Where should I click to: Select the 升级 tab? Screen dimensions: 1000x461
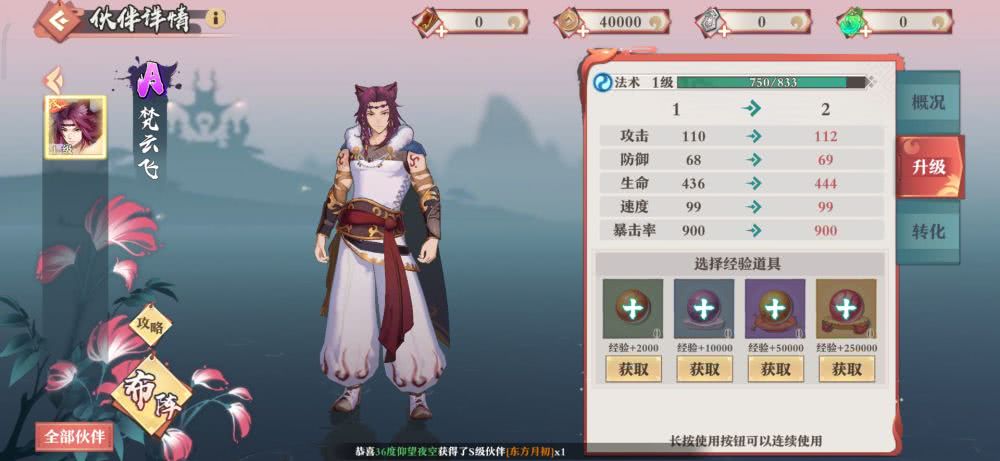point(929,167)
